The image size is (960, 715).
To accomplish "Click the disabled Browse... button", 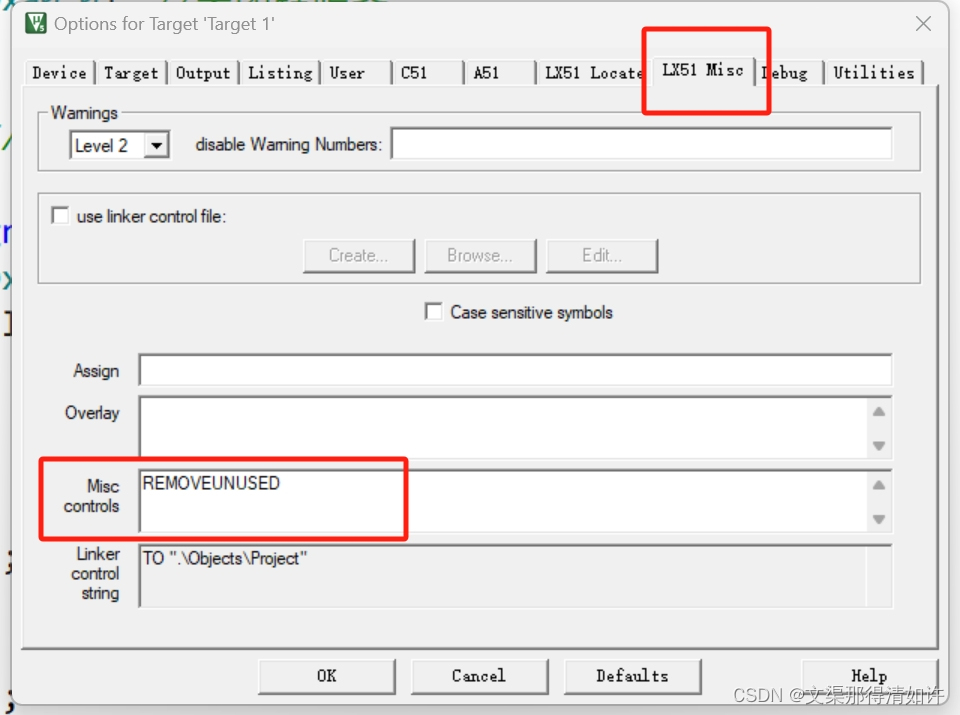I will (x=480, y=255).
